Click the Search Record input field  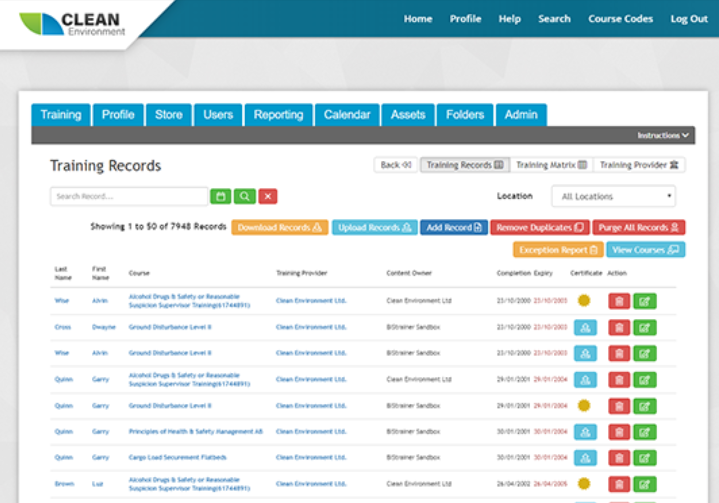tap(129, 196)
